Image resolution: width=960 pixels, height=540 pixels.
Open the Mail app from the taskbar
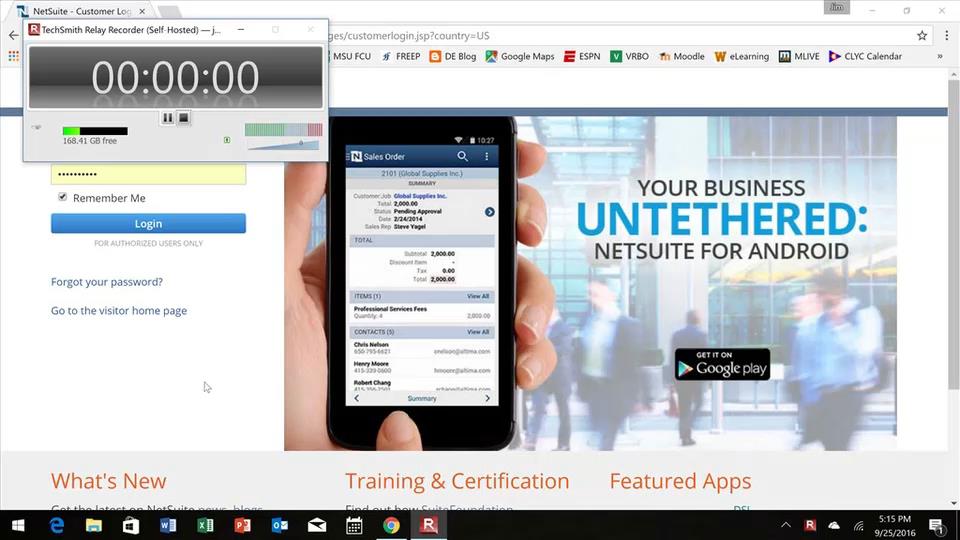click(317, 525)
